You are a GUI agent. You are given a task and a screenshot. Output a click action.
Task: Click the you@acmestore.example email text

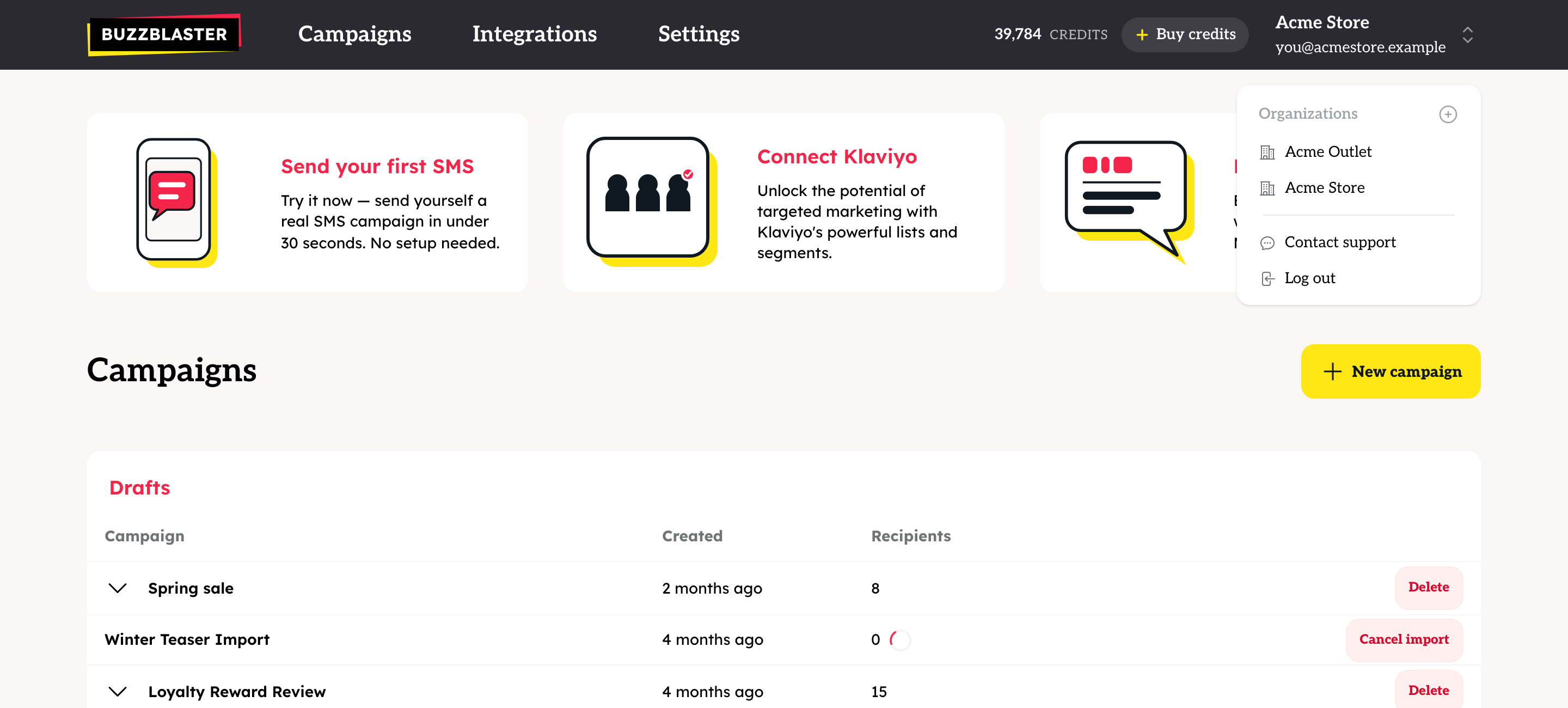click(x=1360, y=47)
